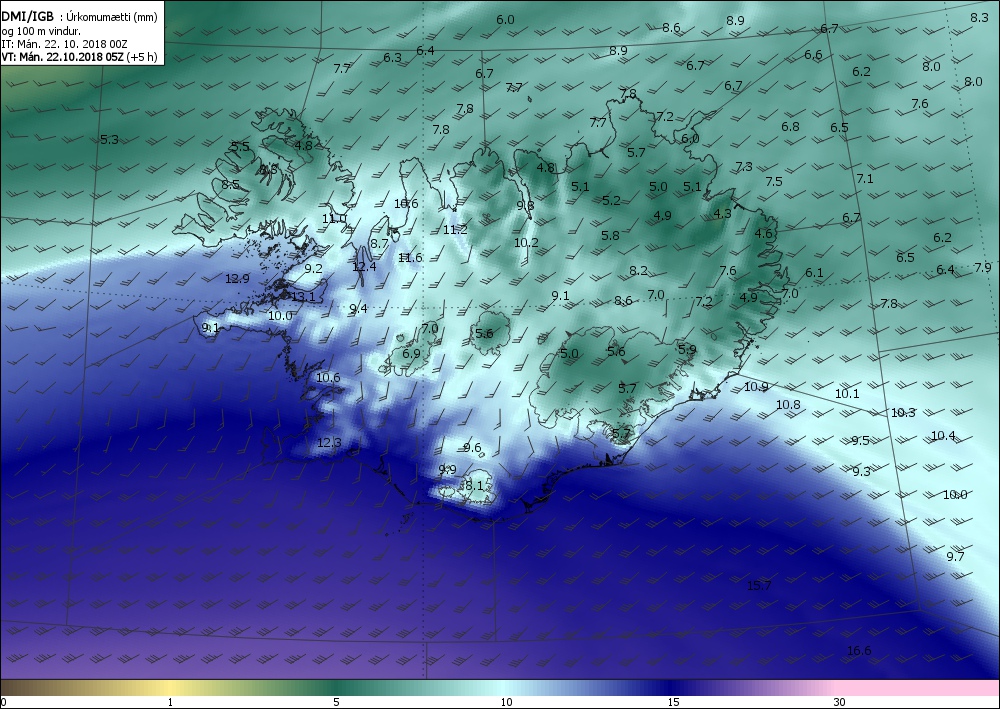This screenshot has height=709, width=1000.
Task: Click the color scale label 1
Action: click(170, 702)
